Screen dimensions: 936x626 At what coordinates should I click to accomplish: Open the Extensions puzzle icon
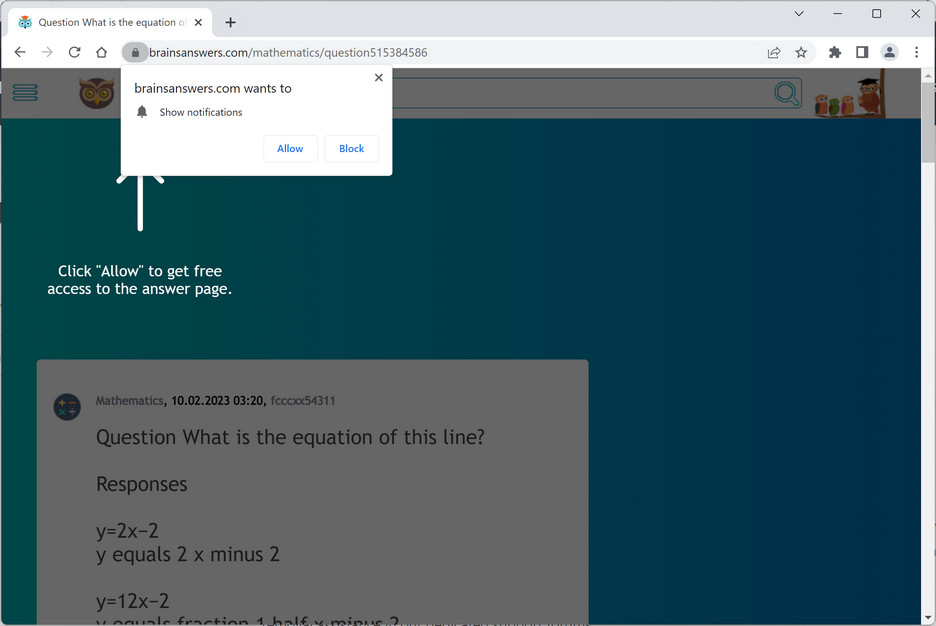[835, 53]
